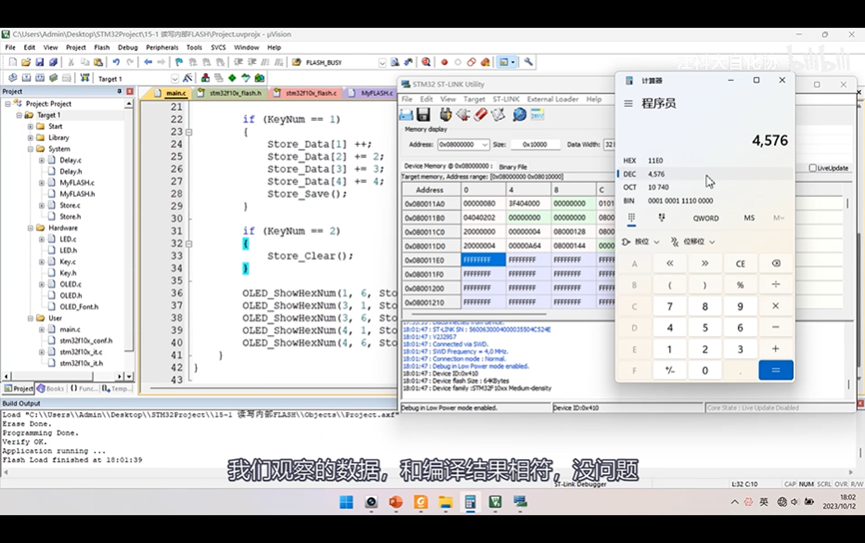Disconnect from target icon in ST-LINK

point(463,115)
